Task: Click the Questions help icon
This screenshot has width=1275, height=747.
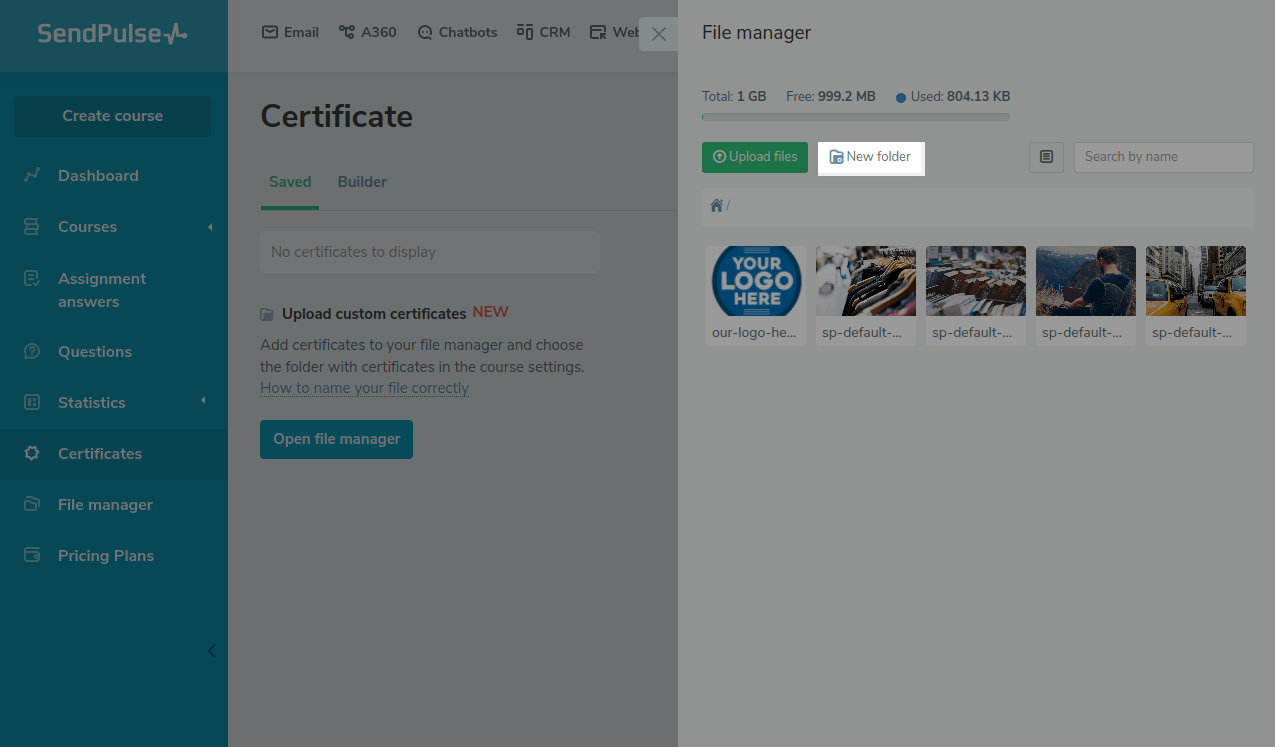Action: tap(32, 351)
